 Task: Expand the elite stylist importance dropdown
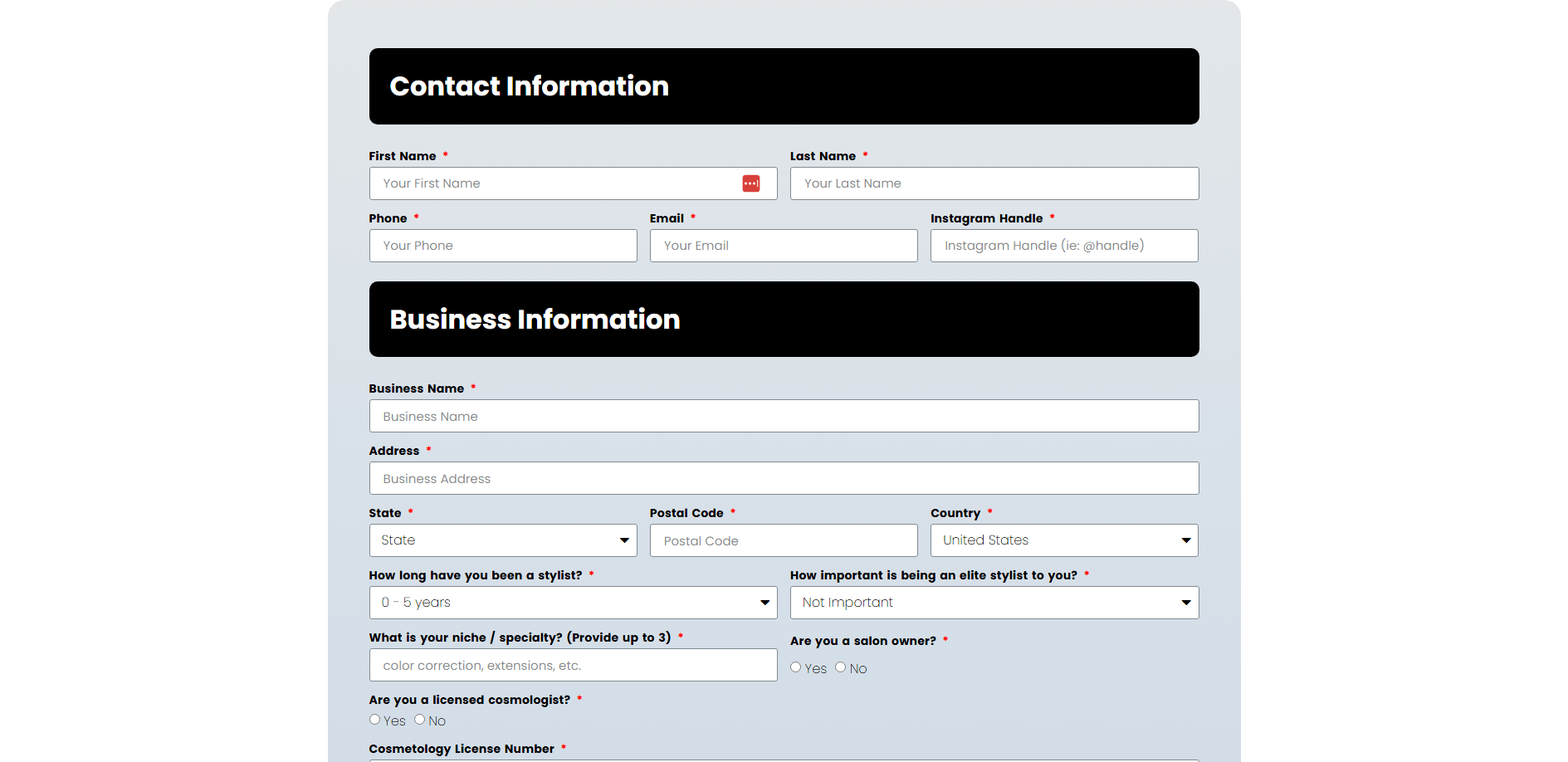[x=994, y=603]
